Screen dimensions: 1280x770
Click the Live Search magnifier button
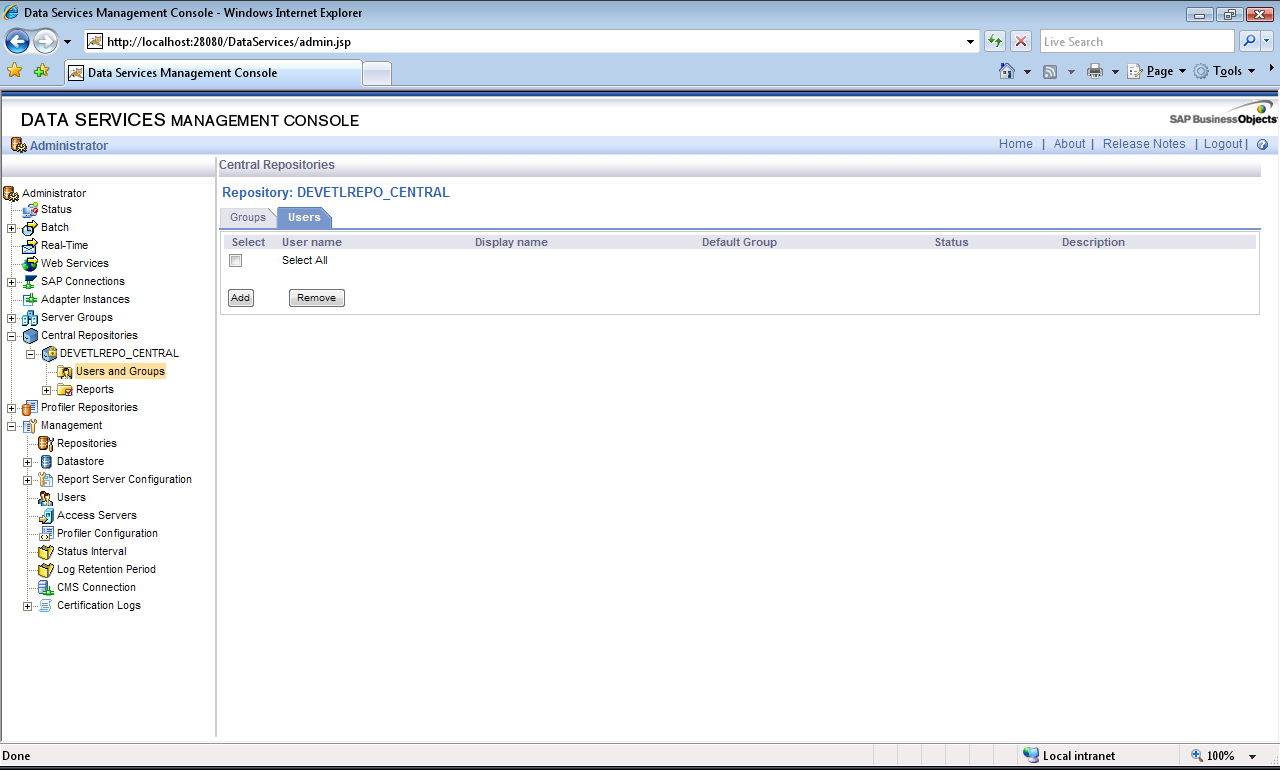click(x=1249, y=41)
